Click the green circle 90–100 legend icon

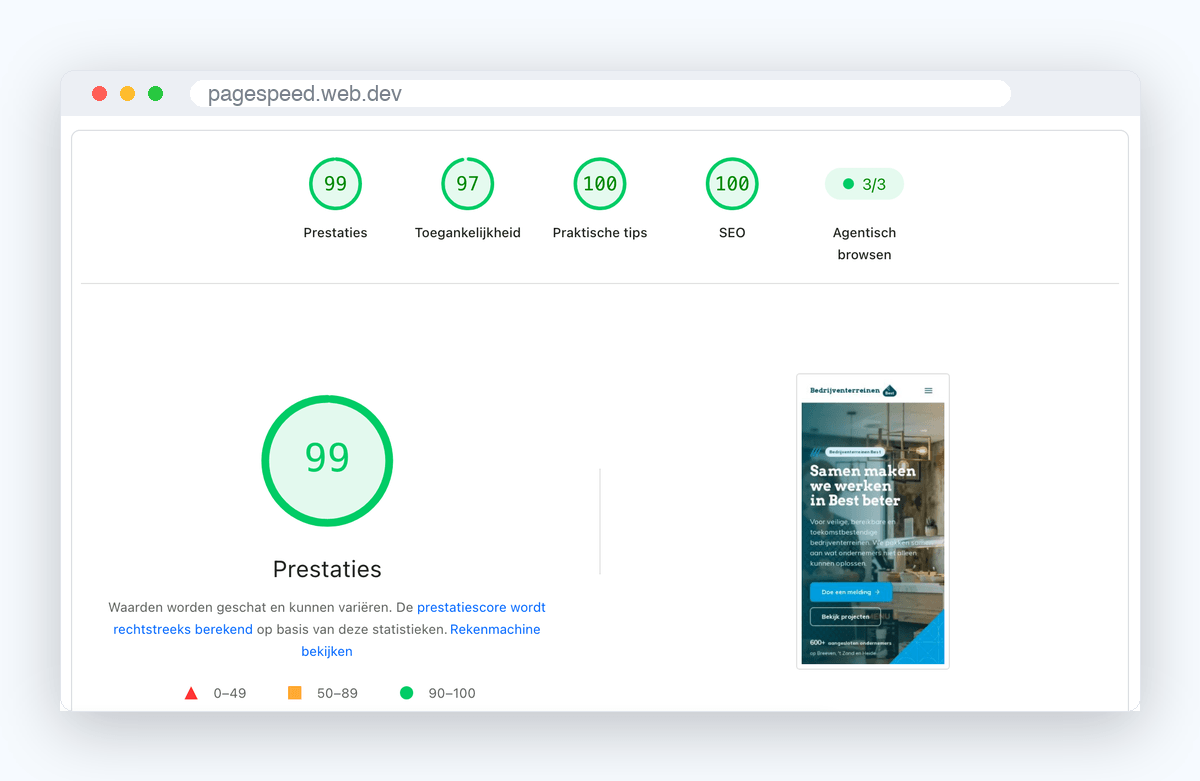click(406, 693)
